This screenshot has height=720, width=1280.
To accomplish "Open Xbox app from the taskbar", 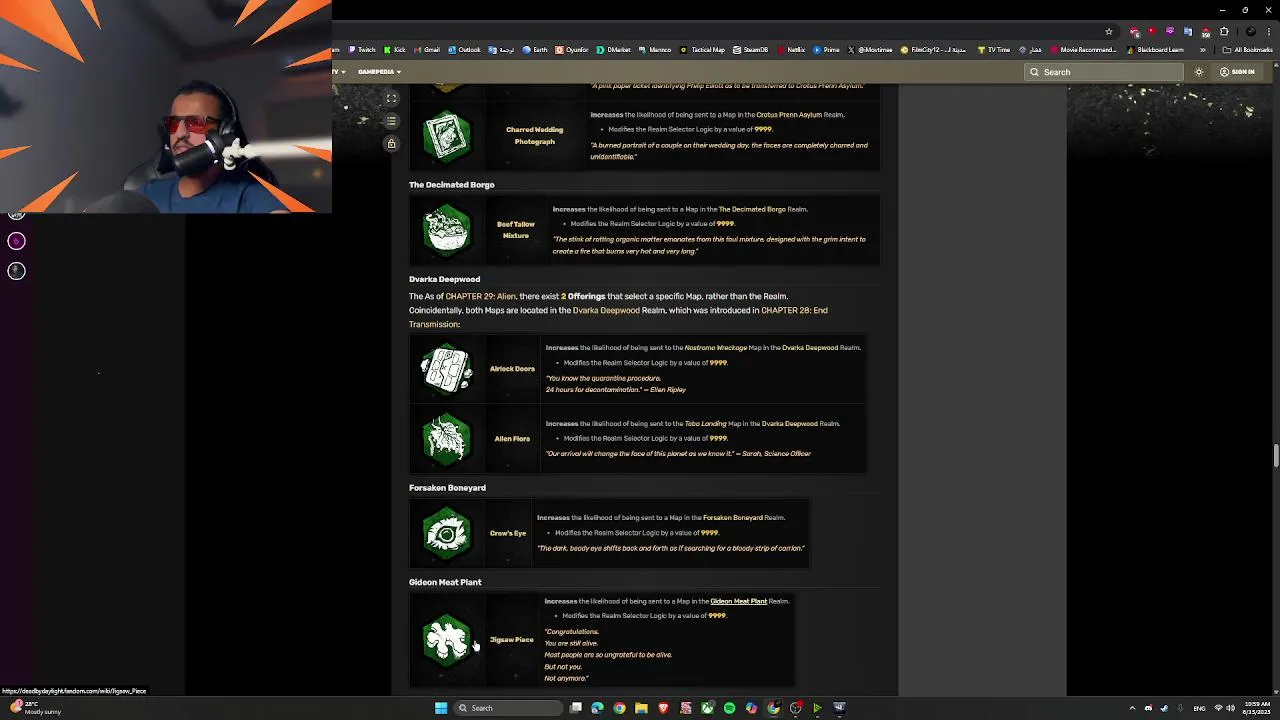I will [x=707, y=708].
